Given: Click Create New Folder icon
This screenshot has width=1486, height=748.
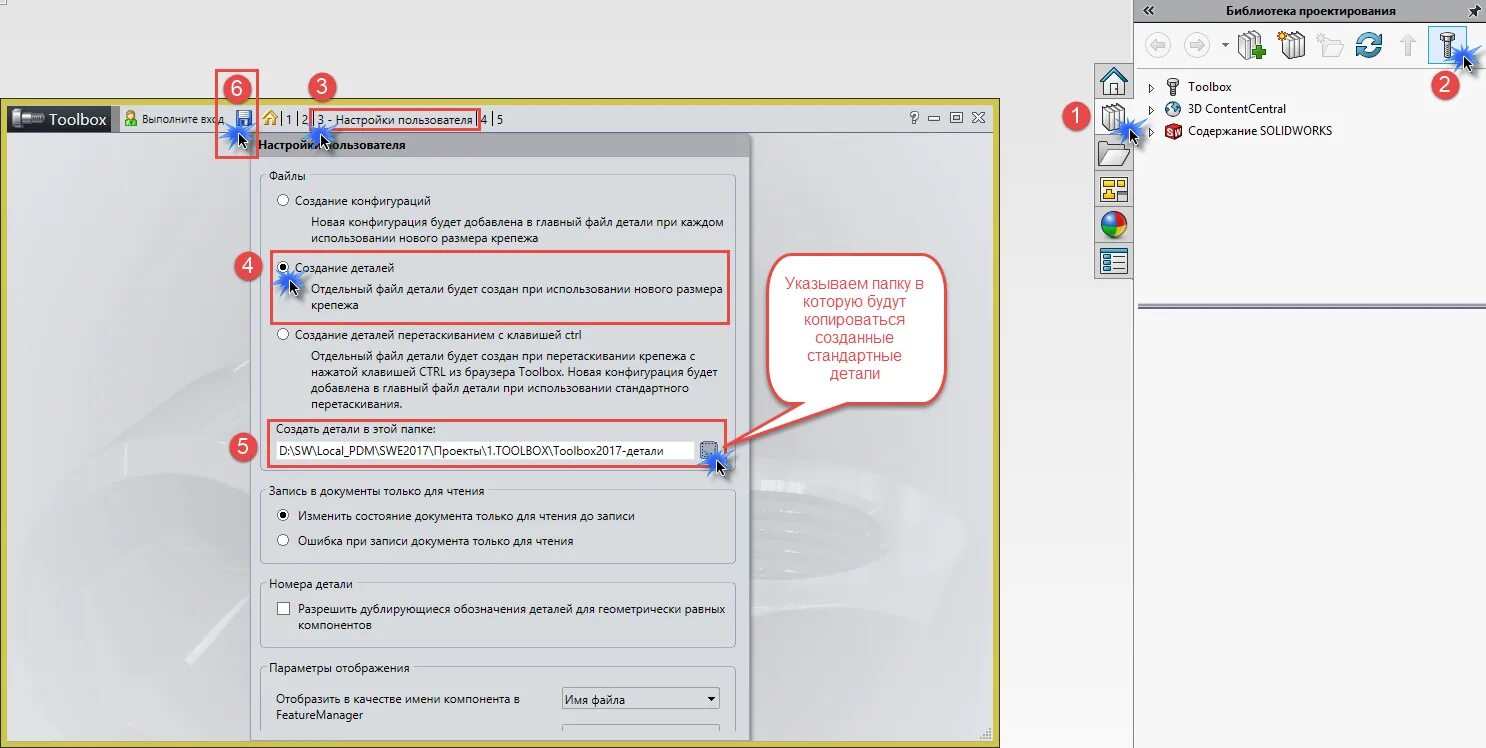Looking at the screenshot, I should coord(1329,45).
